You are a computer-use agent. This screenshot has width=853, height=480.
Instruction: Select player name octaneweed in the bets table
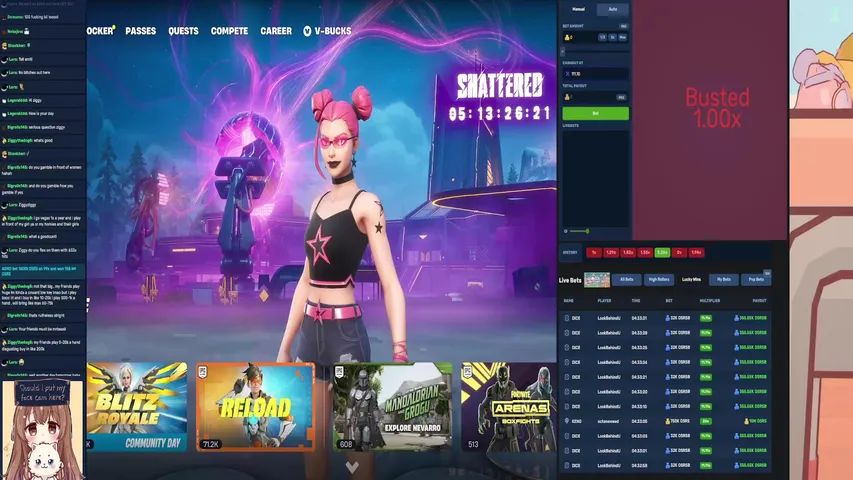click(608, 421)
